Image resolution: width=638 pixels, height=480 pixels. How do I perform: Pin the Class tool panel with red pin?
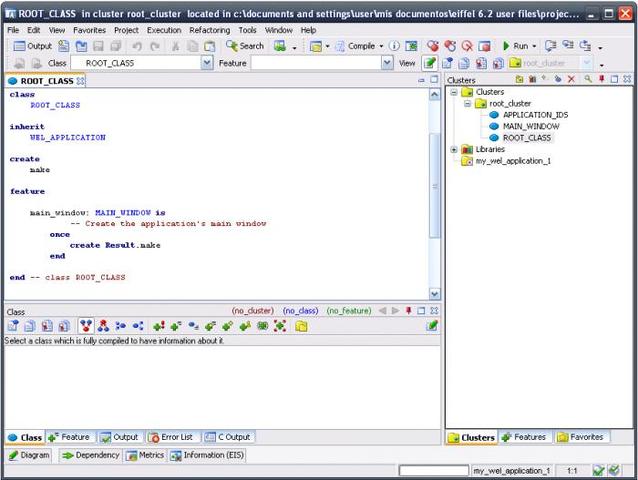point(409,311)
